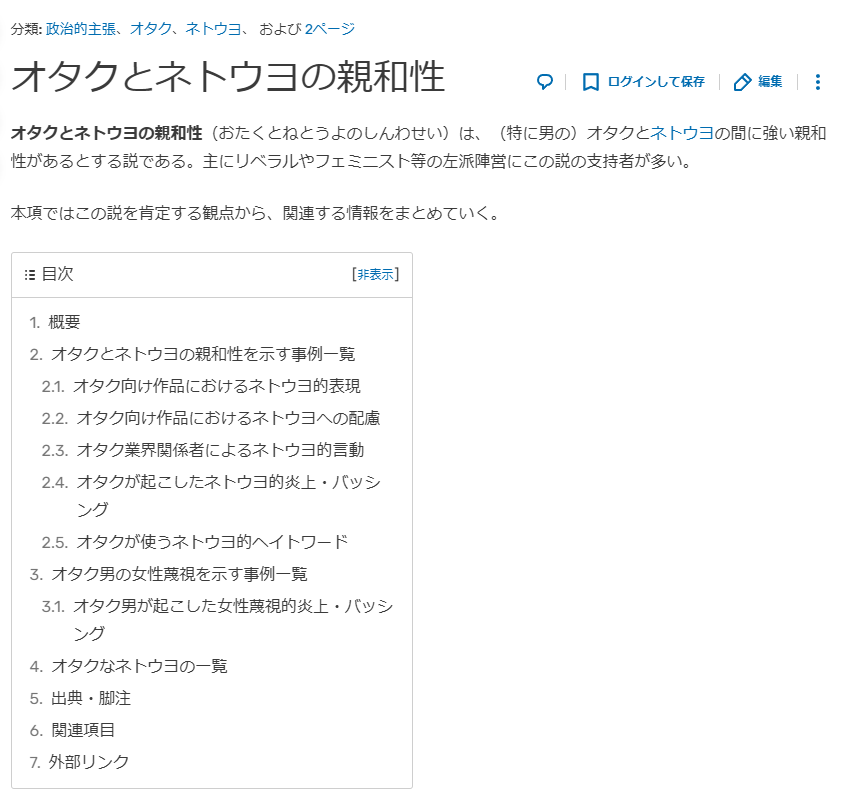Image resolution: width=842 pixels, height=792 pixels.
Task: Click the comment speech bubble icon
Action: click(x=545, y=82)
